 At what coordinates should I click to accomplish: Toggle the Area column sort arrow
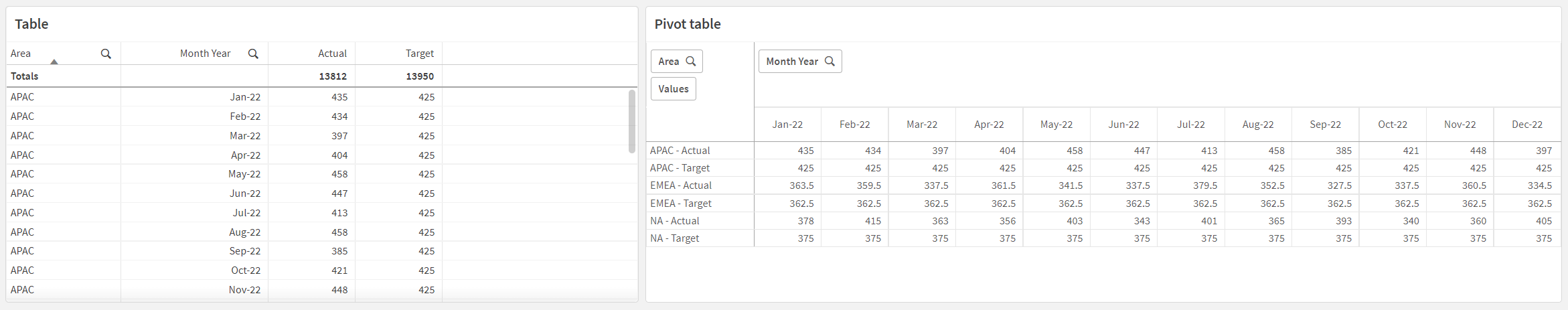tap(54, 62)
